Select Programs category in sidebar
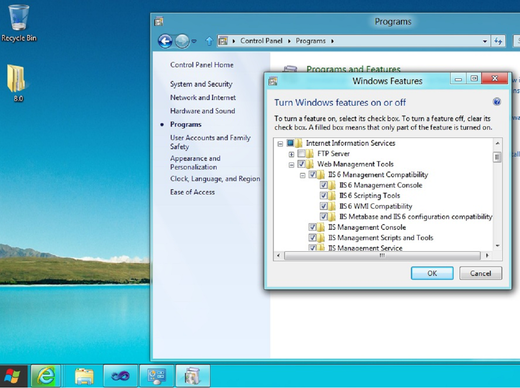The image size is (520, 388). coord(186,124)
